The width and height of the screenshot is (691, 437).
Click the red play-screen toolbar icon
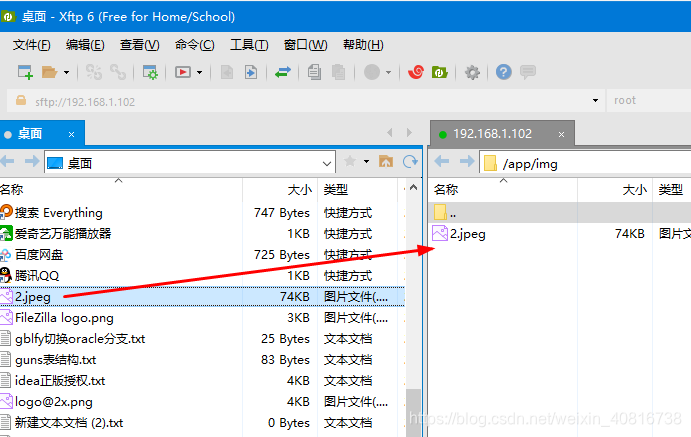pos(183,72)
